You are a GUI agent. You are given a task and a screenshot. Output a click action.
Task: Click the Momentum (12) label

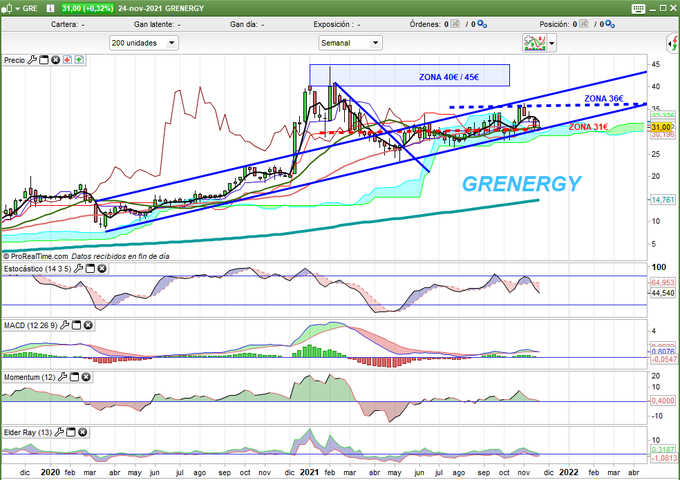29,377
